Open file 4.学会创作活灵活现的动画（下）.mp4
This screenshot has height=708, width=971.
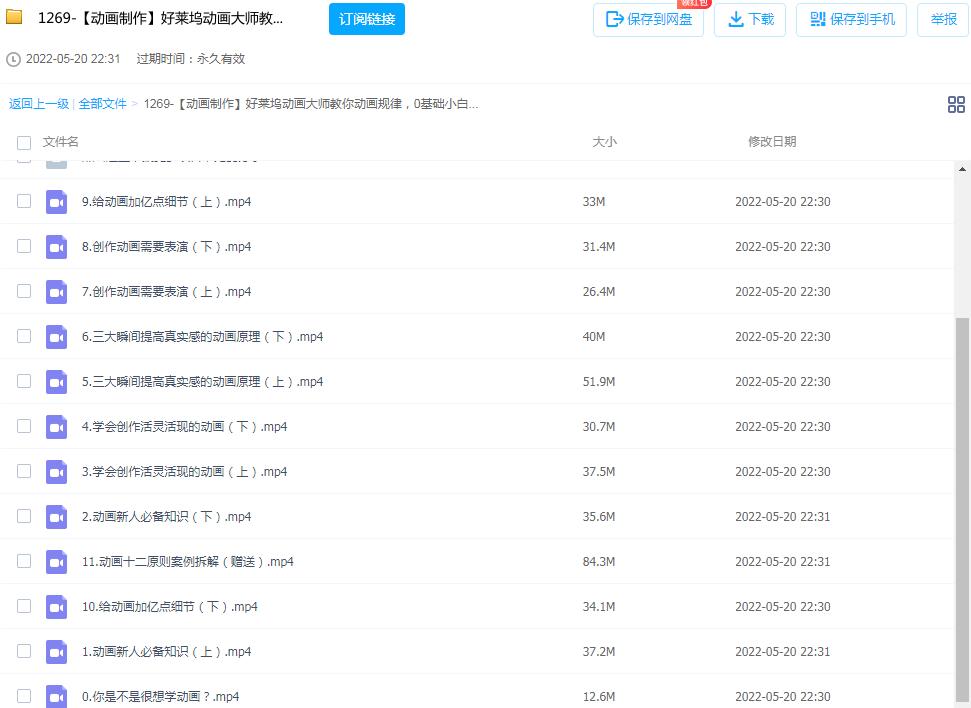[185, 427]
